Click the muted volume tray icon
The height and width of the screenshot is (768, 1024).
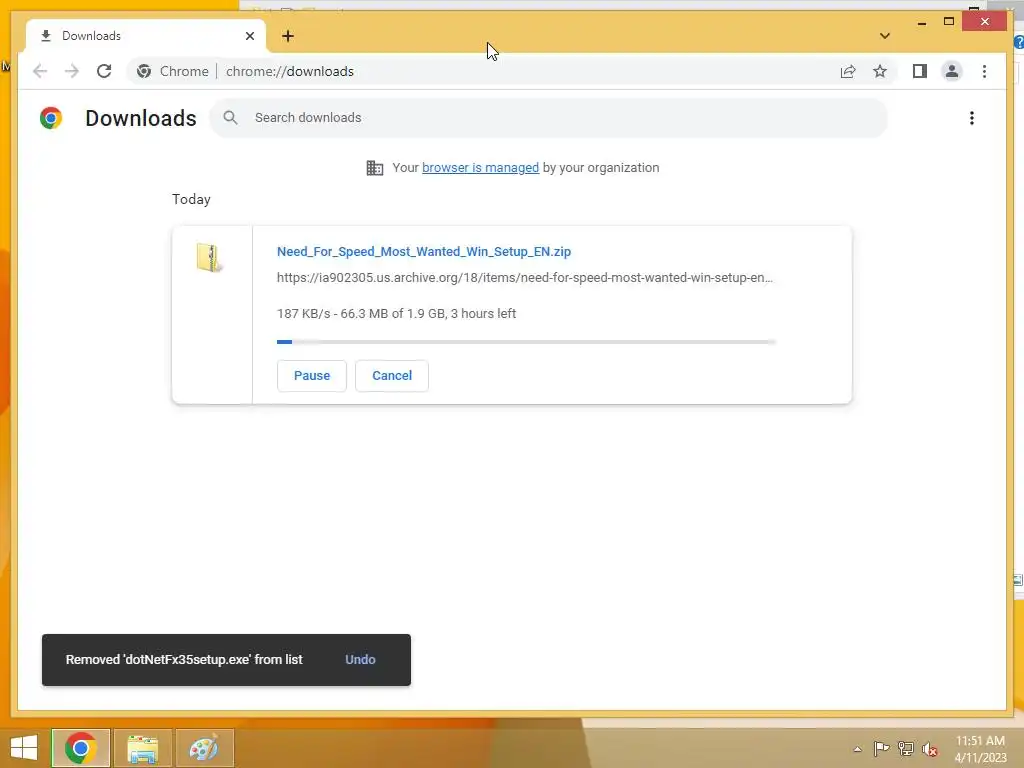coord(929,749)
